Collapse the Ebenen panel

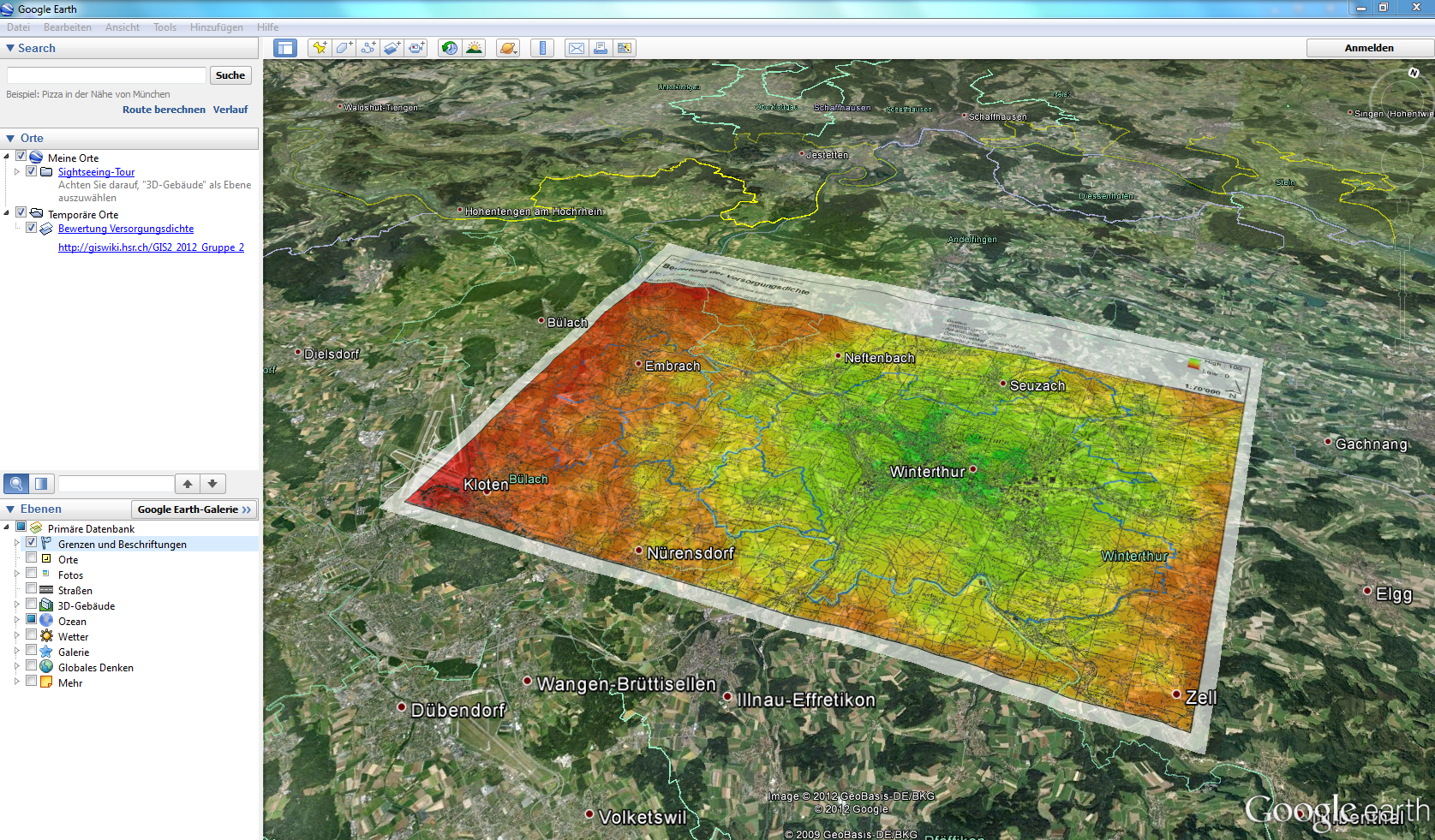pyautogui.click(x=9, y=509)
